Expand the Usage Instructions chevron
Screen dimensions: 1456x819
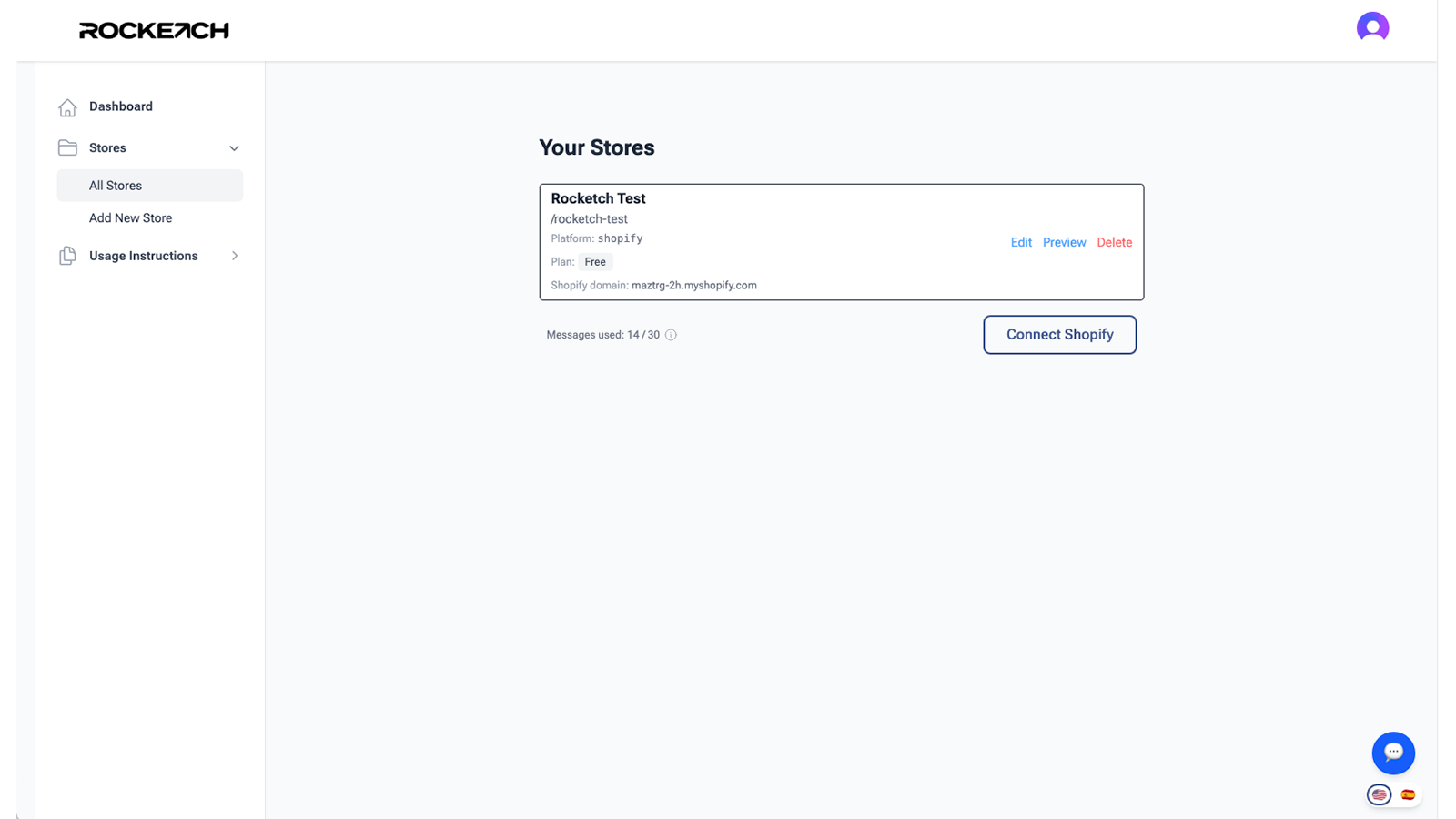pos(235,256)
